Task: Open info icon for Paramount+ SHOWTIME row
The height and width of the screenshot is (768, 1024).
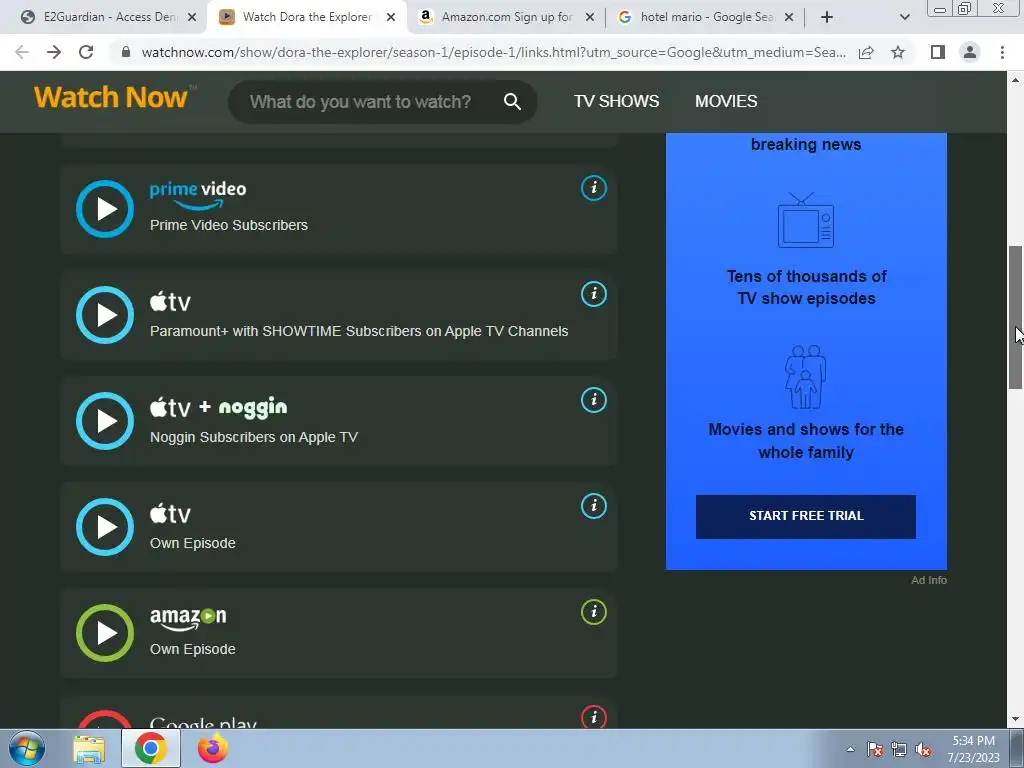Action: pyautogui.click(x=594, y=294)
